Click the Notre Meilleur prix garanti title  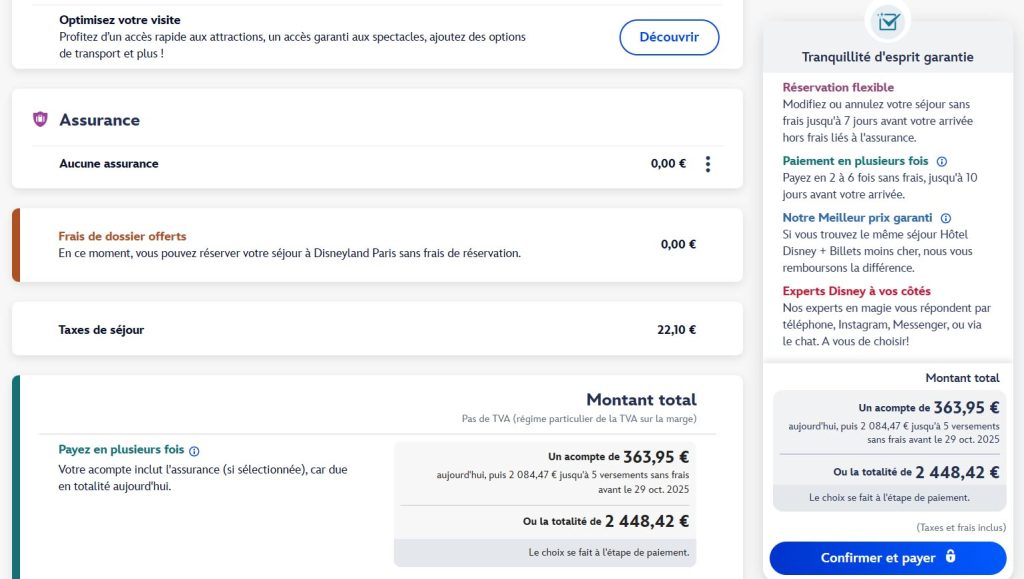pyautogui.click(x=857, y=218)
